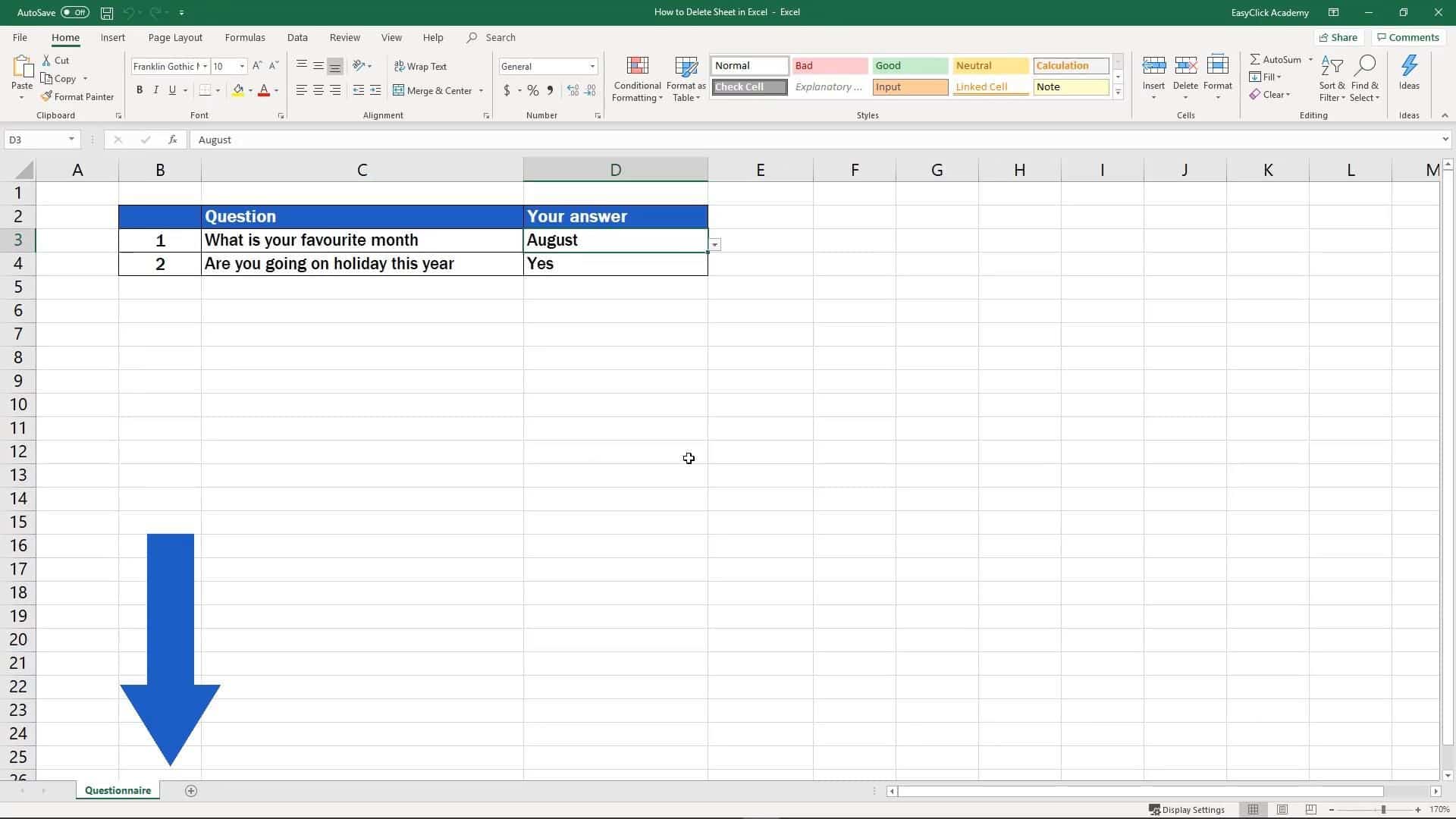Open the data validation dropdown beside cell D3
Viewport: 1456px width, 819px height.
point(714,244)
